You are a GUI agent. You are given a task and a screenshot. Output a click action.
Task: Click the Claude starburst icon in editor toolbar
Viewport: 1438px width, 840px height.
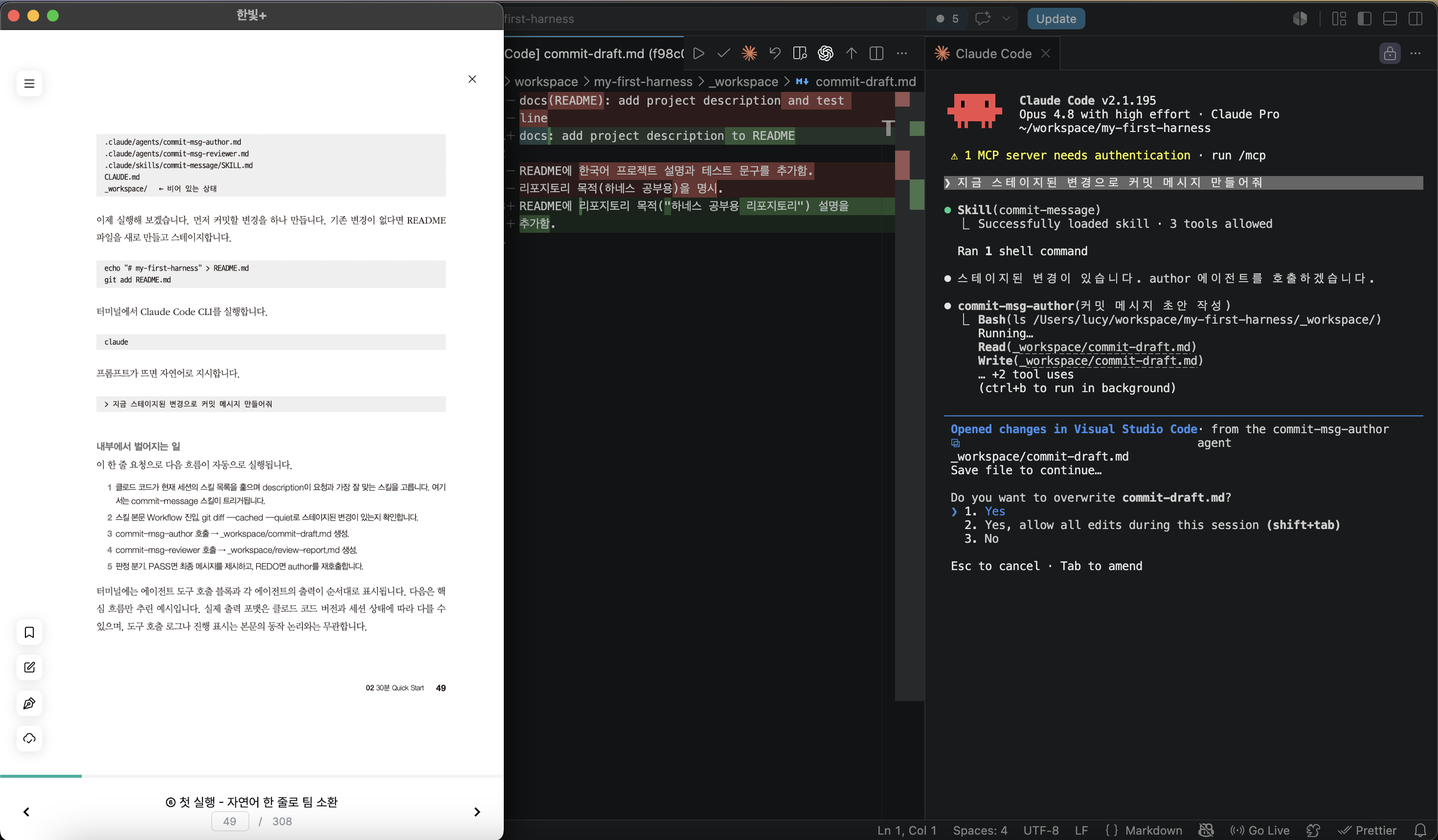click(749, 54)
